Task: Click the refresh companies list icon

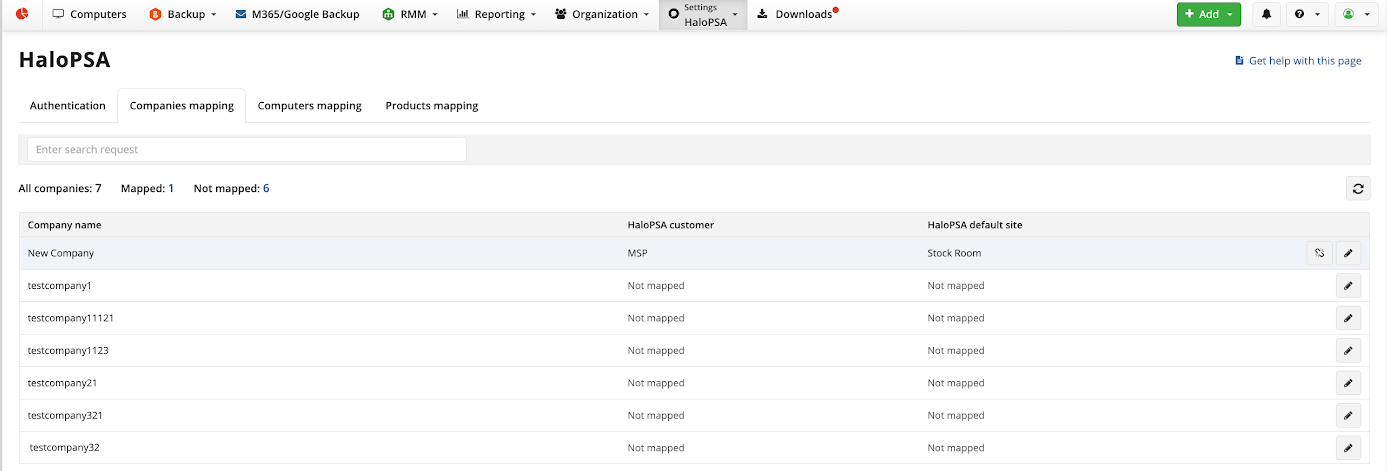Action: (1358, 188)
